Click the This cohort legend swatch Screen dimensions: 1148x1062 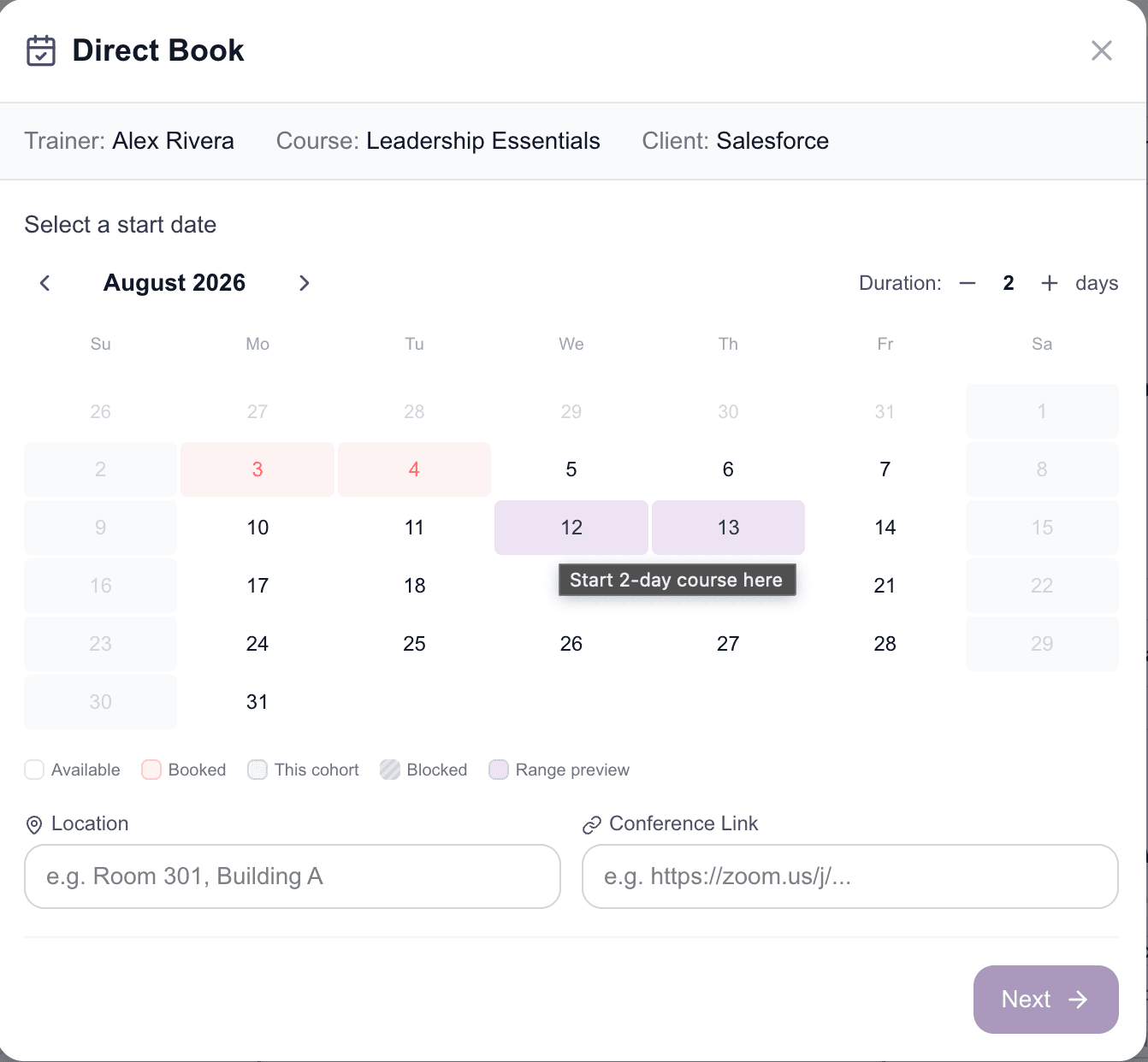coord(257,770)
